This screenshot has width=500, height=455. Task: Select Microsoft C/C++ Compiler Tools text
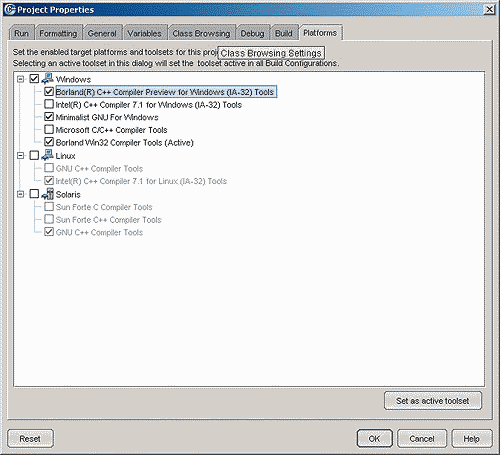click(111, 130)
